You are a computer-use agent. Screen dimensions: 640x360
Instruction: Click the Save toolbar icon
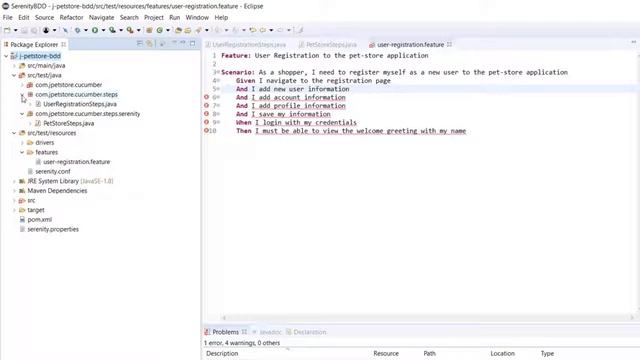[x=24, y=30]
